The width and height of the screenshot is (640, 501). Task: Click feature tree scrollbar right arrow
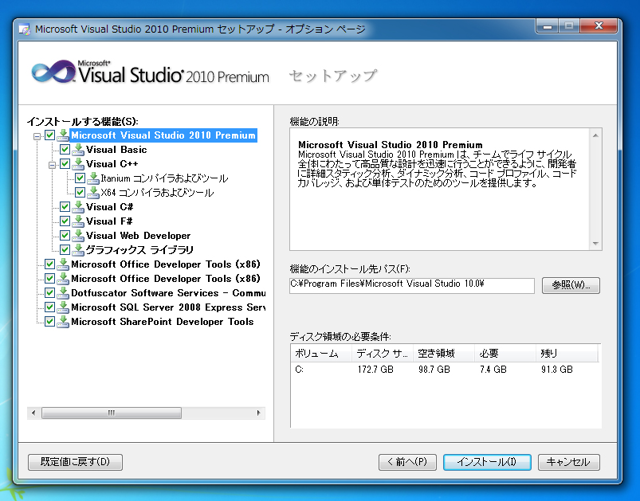coord(259,413)
